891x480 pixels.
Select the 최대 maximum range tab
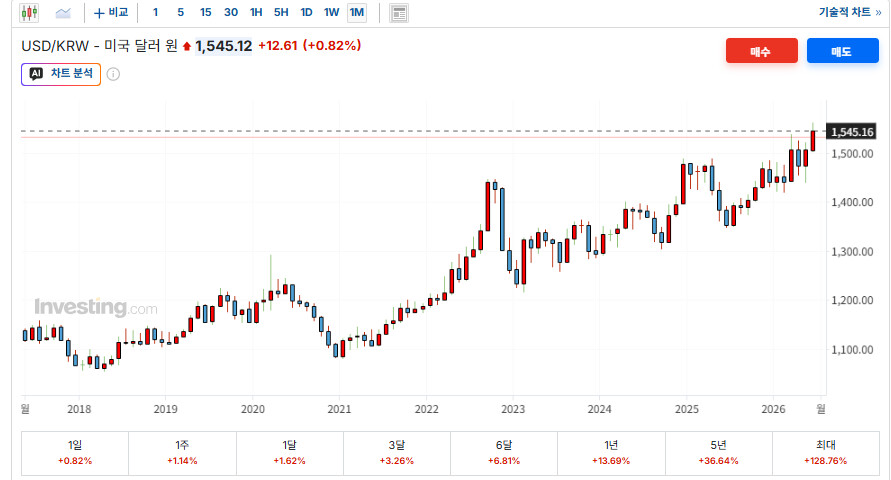[x=826, y=453]
